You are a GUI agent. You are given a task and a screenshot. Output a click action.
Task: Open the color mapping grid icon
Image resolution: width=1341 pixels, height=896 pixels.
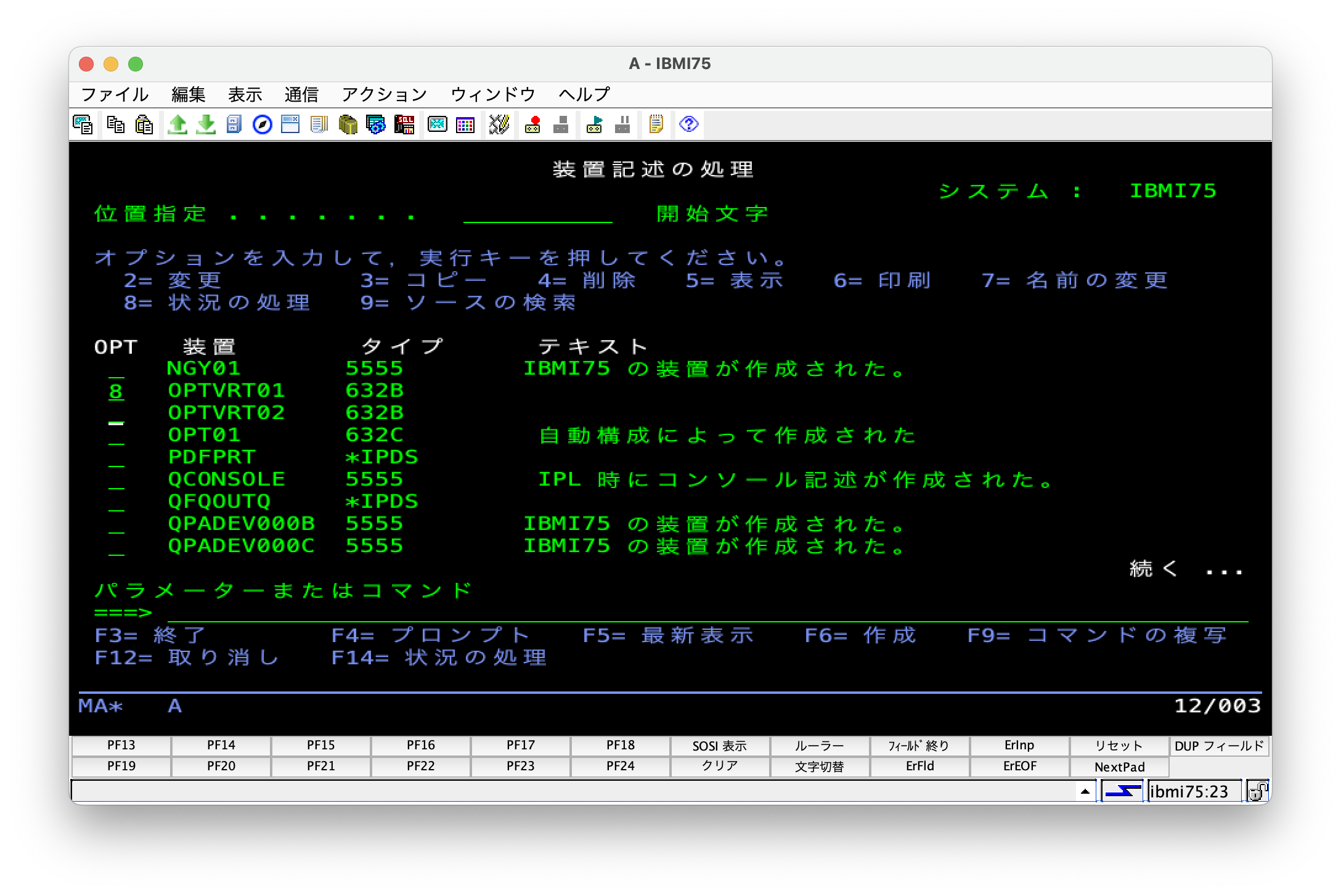[x=465, y=124]
